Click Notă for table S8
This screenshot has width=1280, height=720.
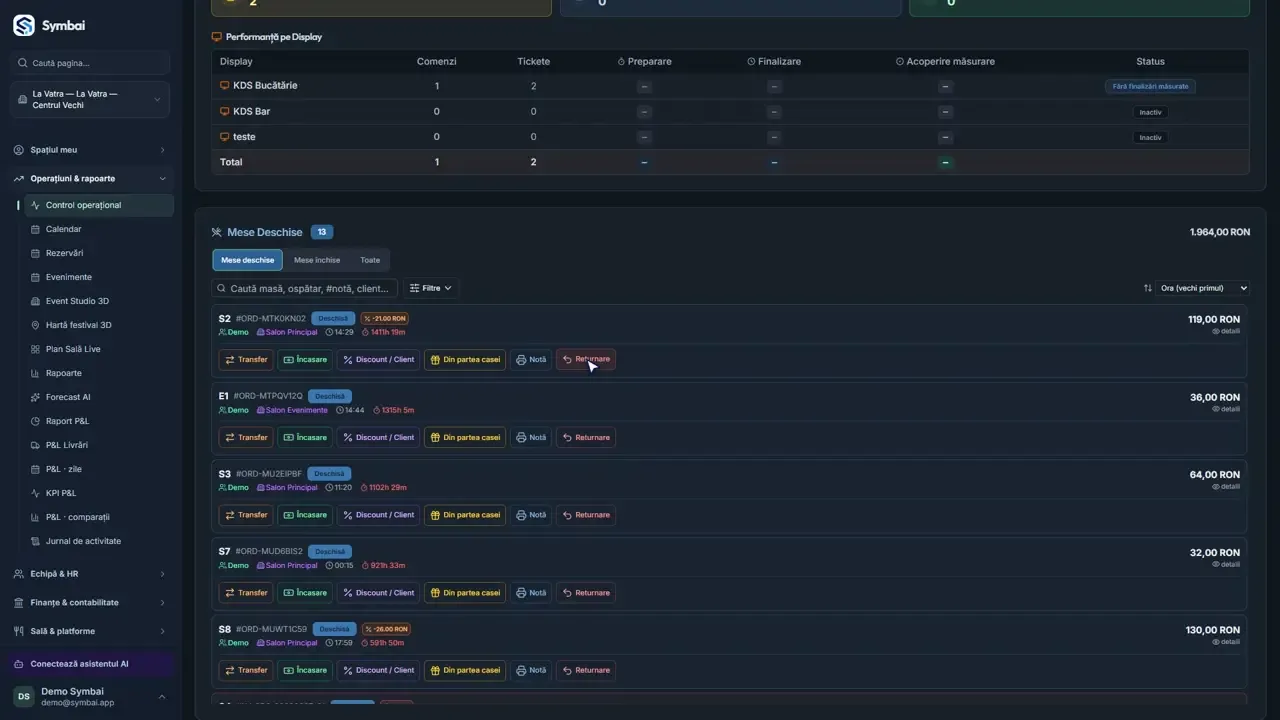click(531, 670)
